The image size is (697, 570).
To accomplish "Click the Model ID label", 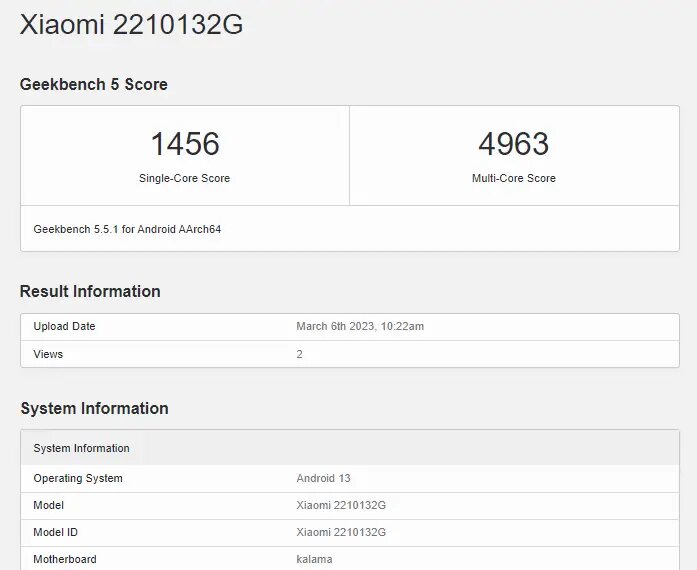I will [56, 533].
